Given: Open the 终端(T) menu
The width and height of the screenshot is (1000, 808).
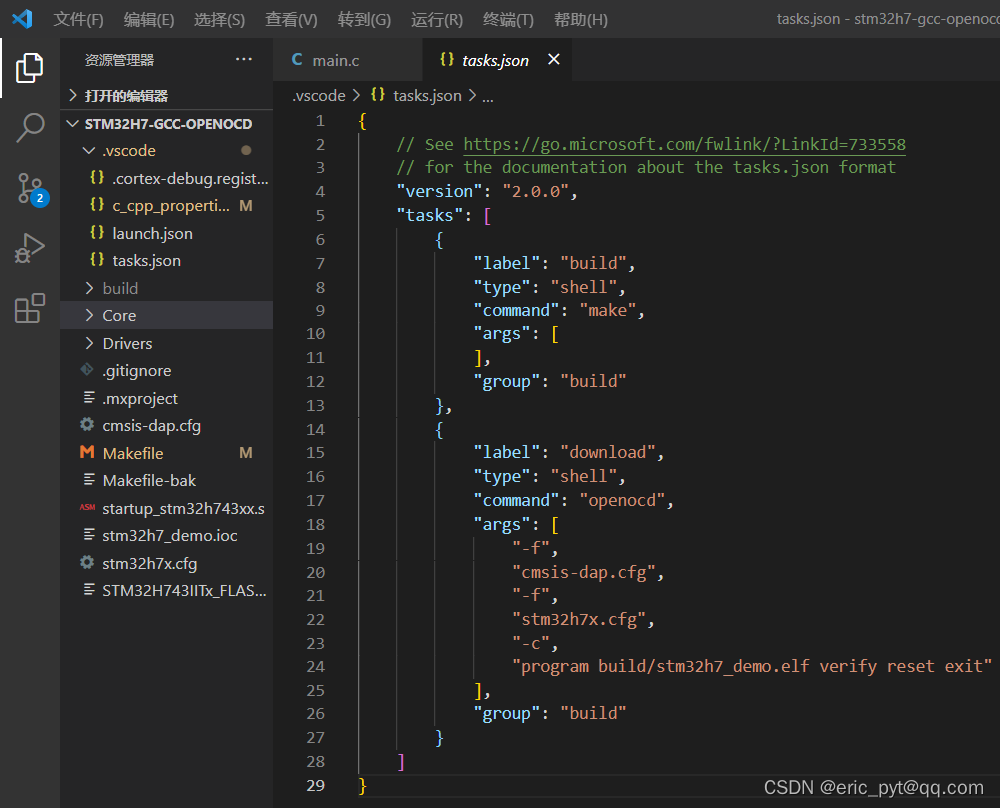Looking at the screenshot, I should pyautogui.click(x=508, y=20).
